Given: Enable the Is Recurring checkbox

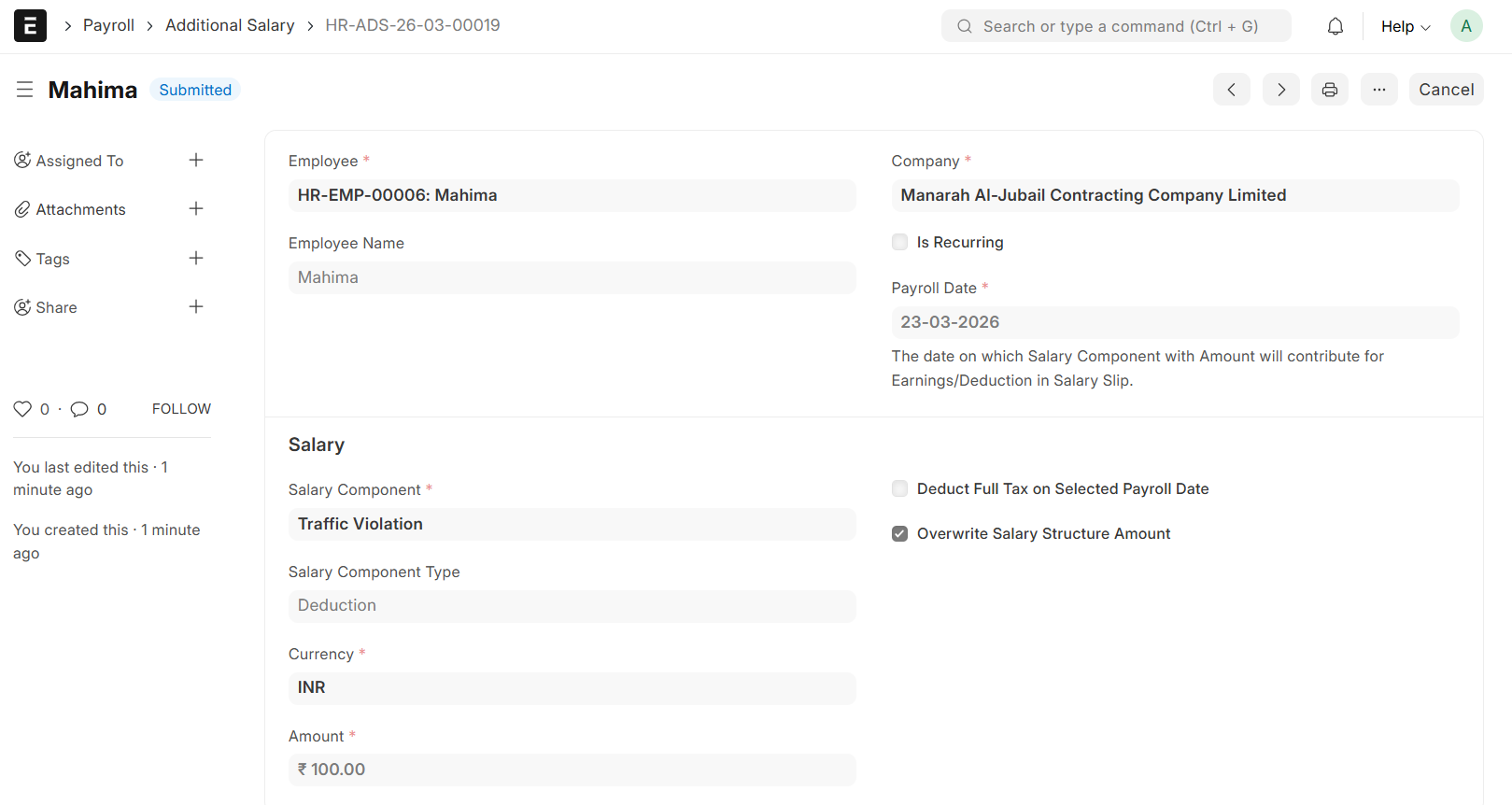Looking at the screenshot, I should click(x=899, y=243).
